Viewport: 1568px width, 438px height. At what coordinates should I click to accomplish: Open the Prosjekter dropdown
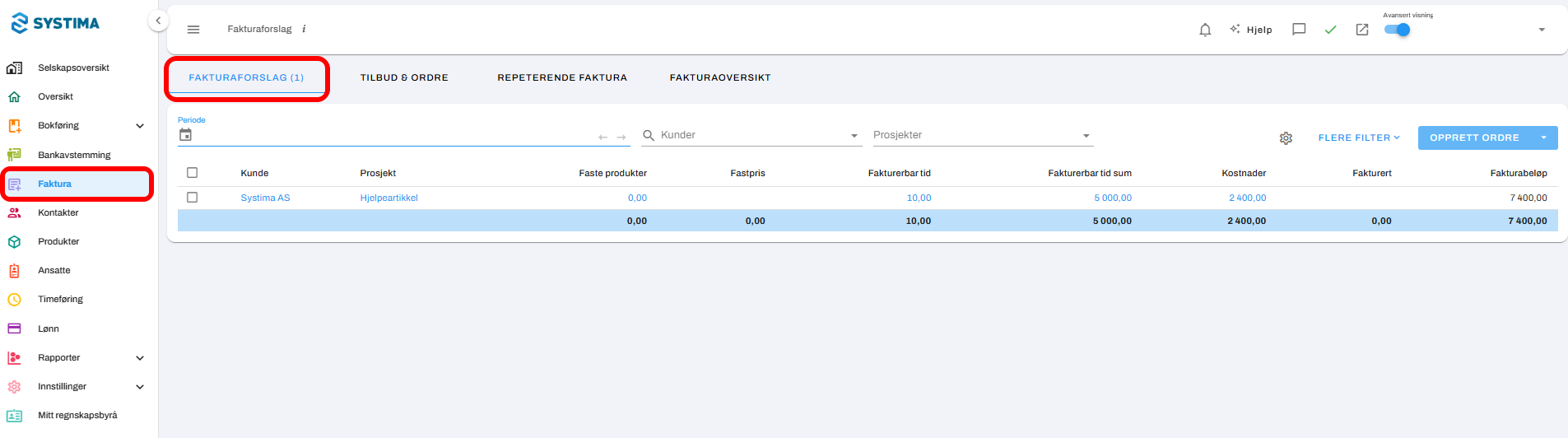(983, 135)
